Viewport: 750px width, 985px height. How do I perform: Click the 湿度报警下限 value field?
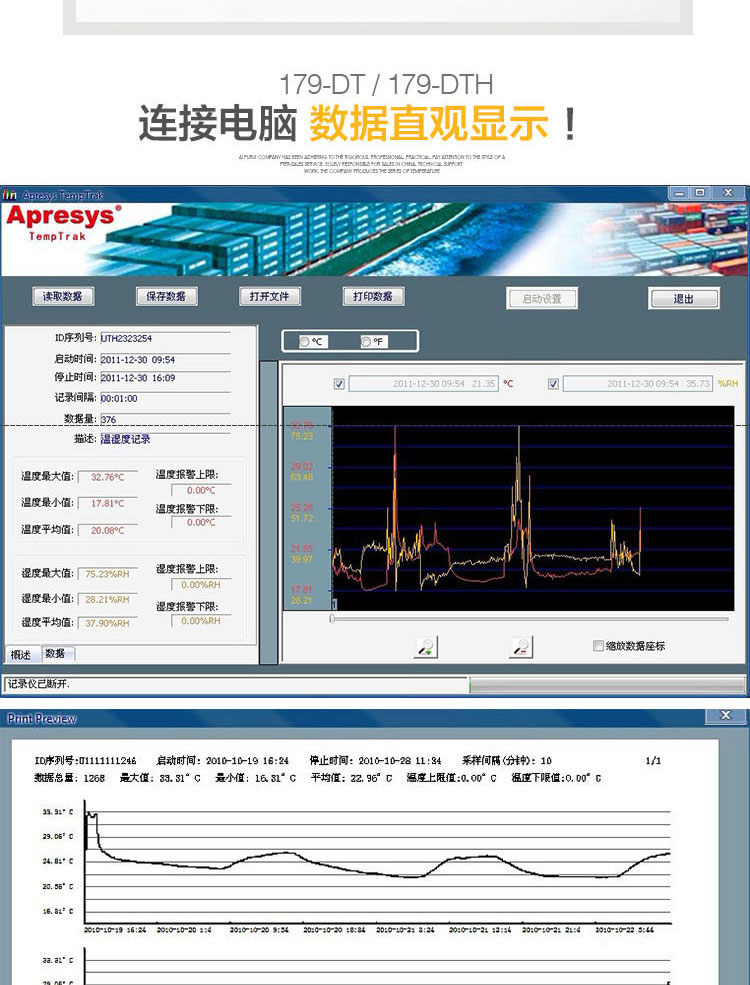pyautogui.click(x=201, y=621)
